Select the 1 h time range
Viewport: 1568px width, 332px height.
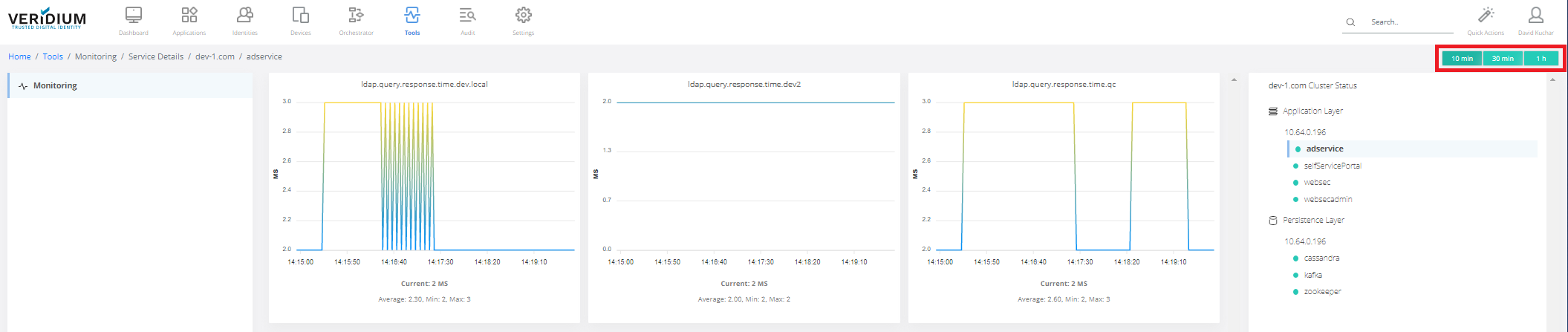coord(1541,59)
